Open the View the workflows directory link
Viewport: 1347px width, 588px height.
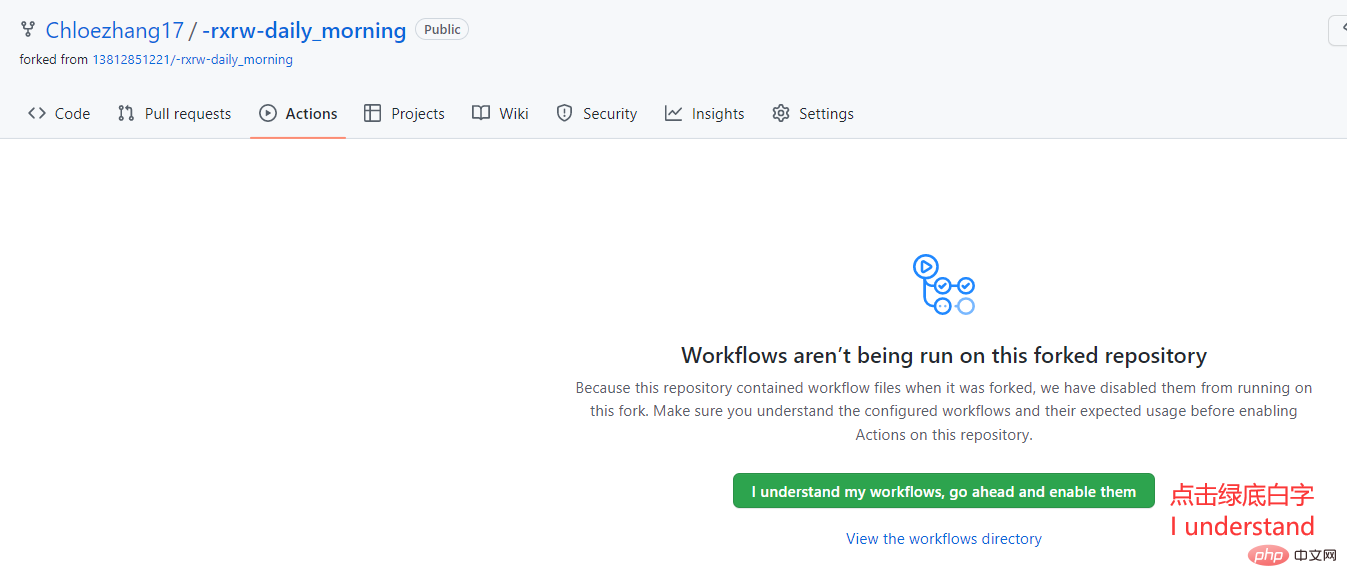(943, 539)
